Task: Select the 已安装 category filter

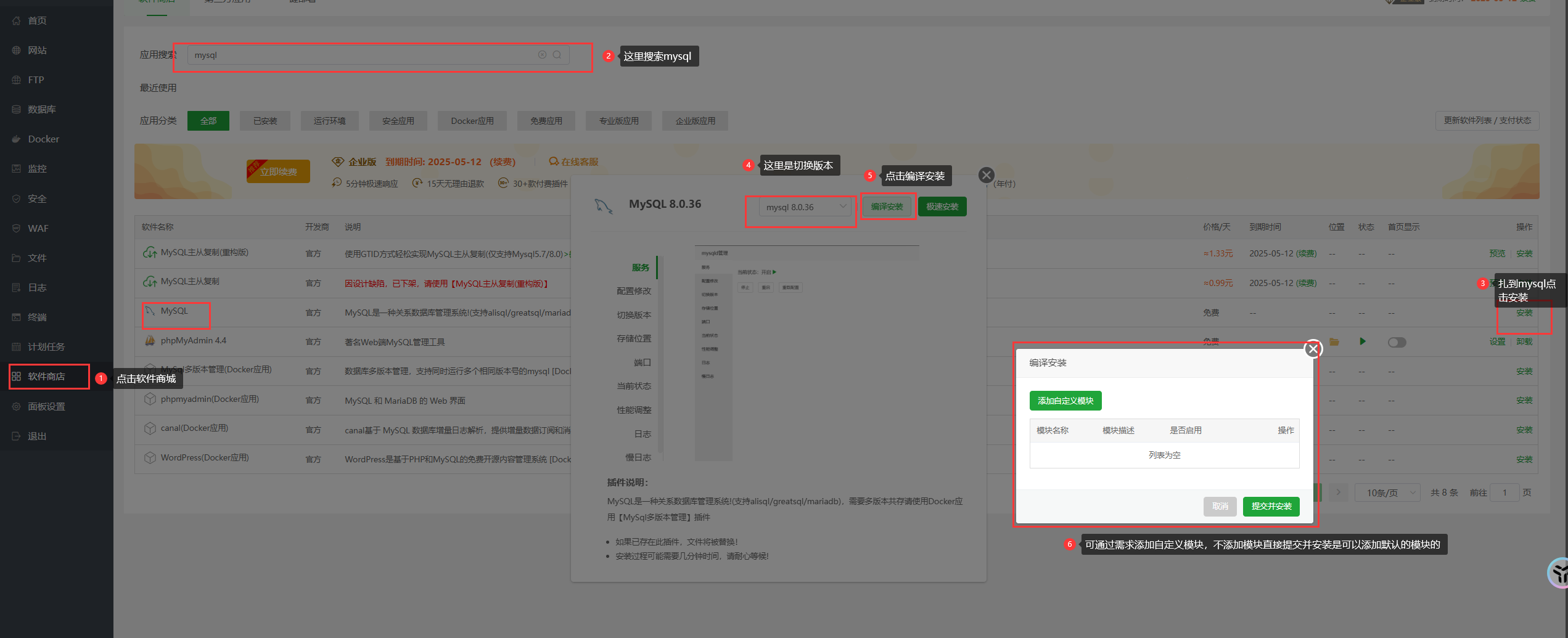Action: [x=265, y=121]
